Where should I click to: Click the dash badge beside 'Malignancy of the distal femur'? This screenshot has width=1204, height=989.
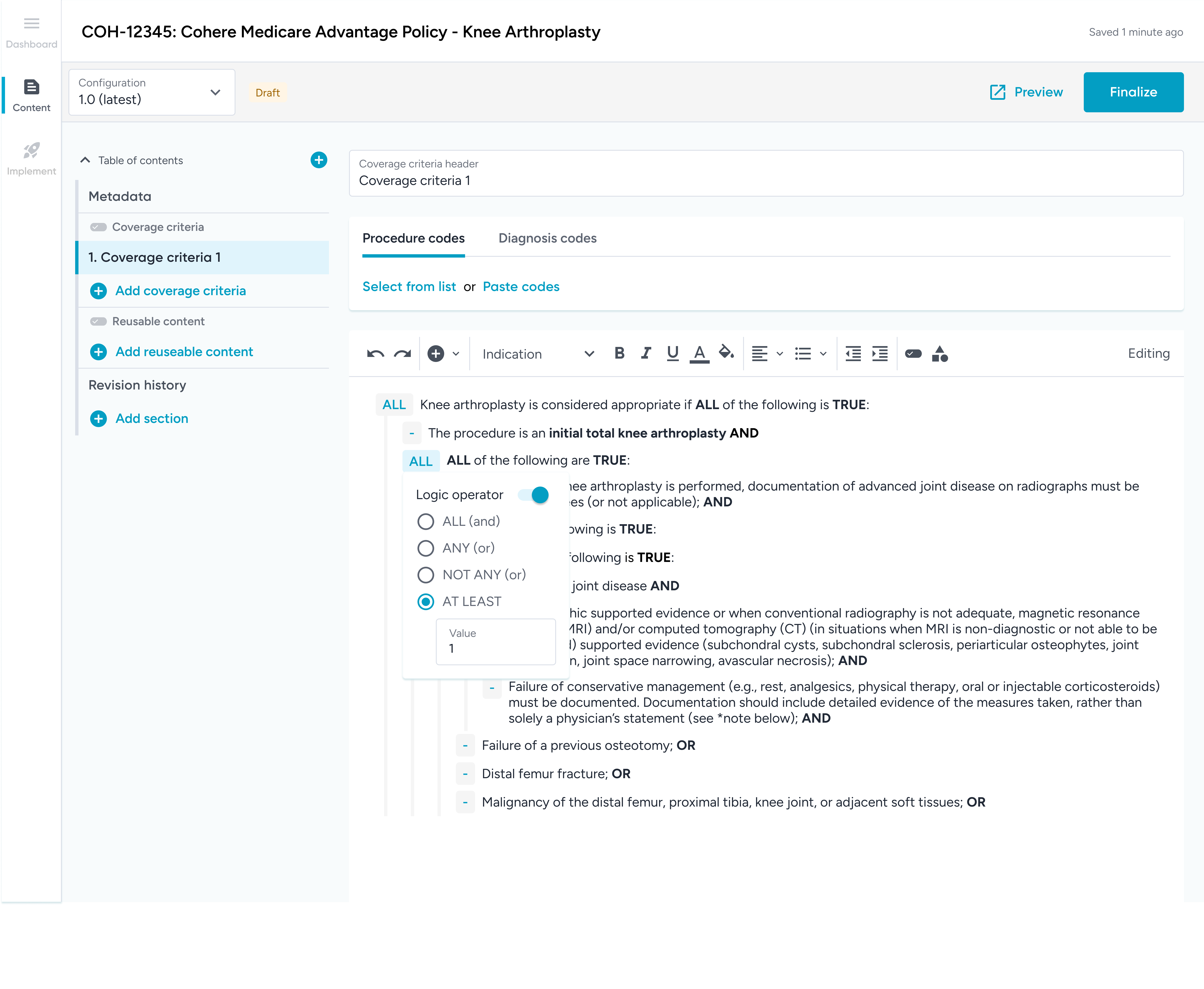coord(465,802)
